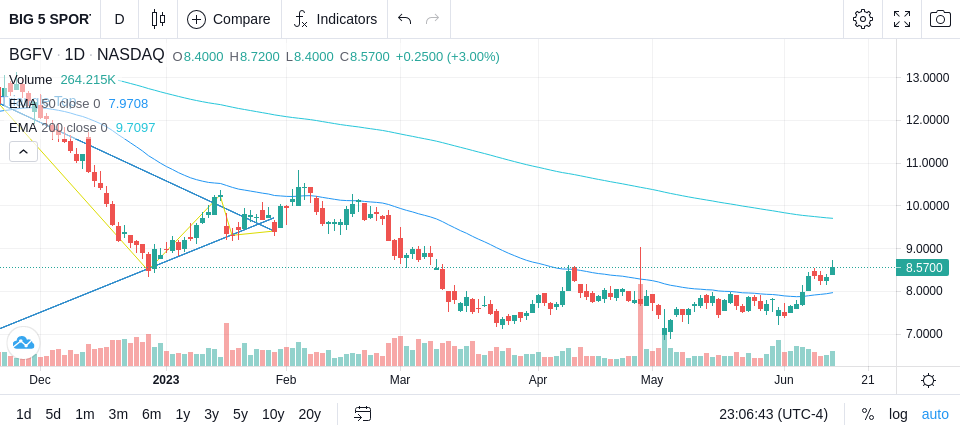Click the Dec label on time axis

(x=40, y=380)
